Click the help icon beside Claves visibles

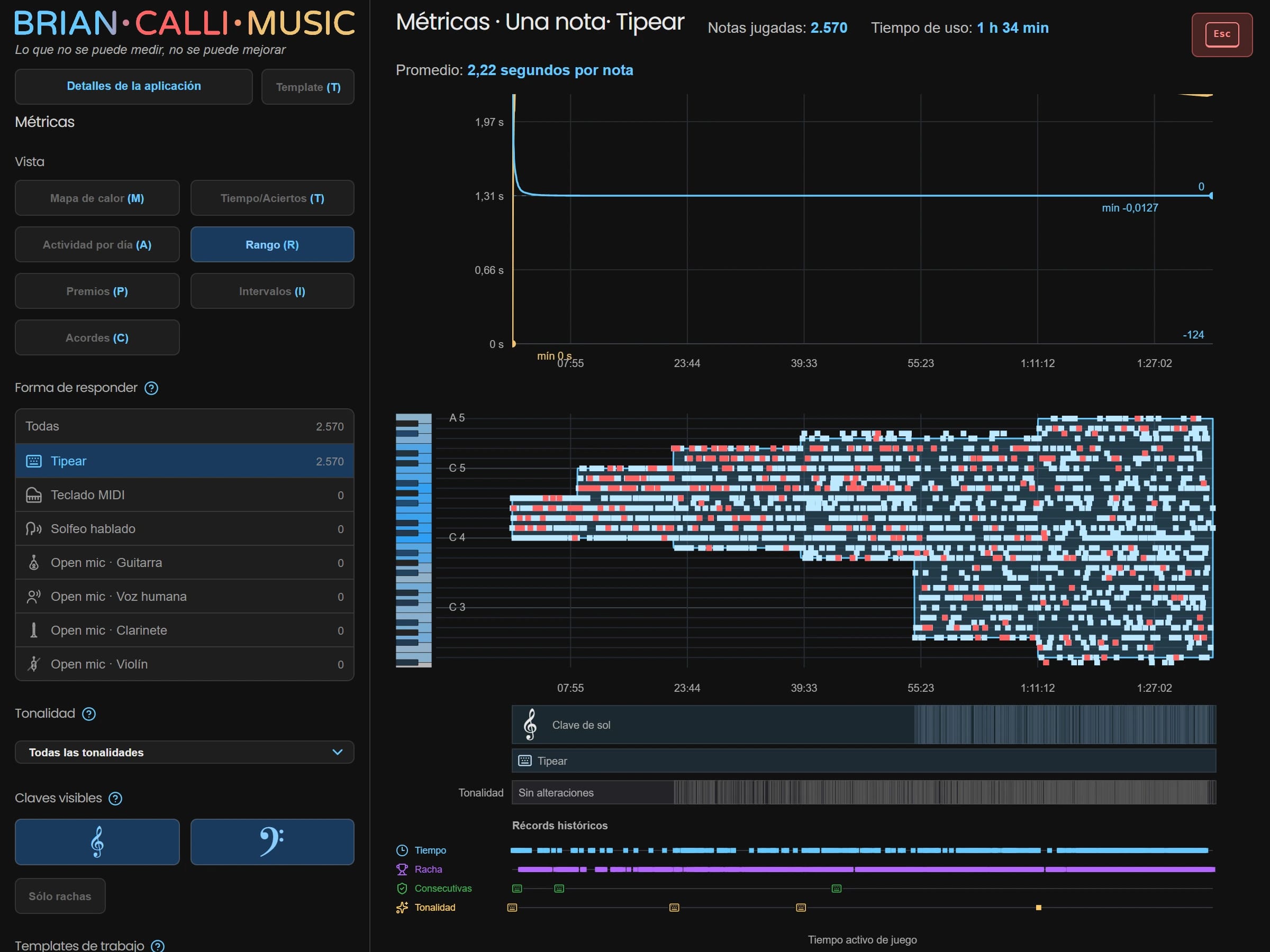tap(115, 798)
